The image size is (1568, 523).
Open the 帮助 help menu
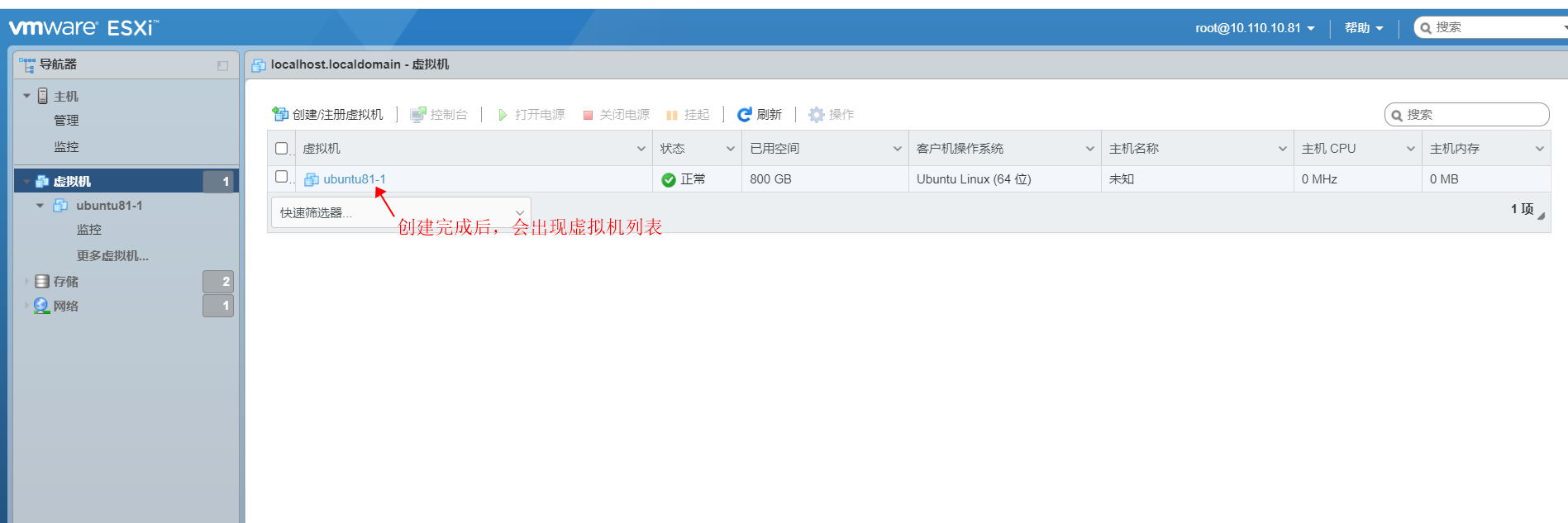[1364, 28]
